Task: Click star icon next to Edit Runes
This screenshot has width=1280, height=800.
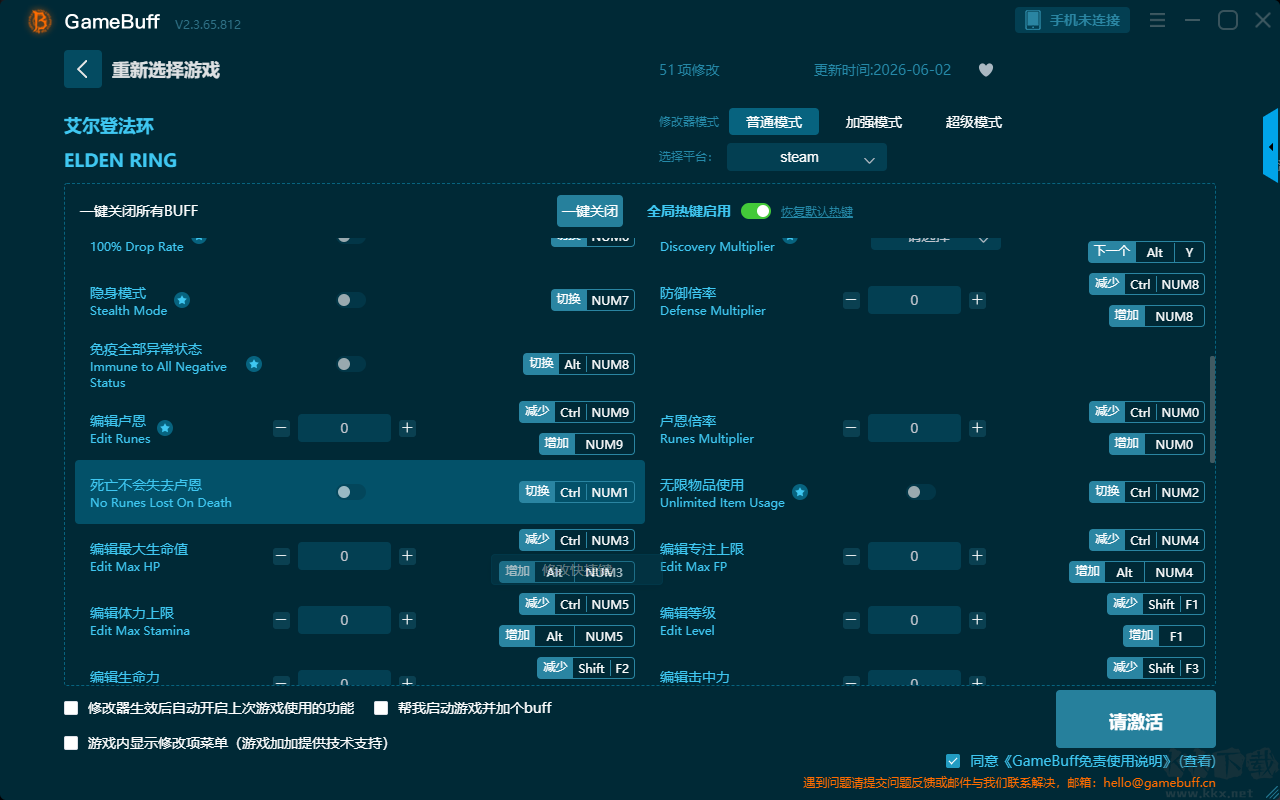Action: (165, 428)
